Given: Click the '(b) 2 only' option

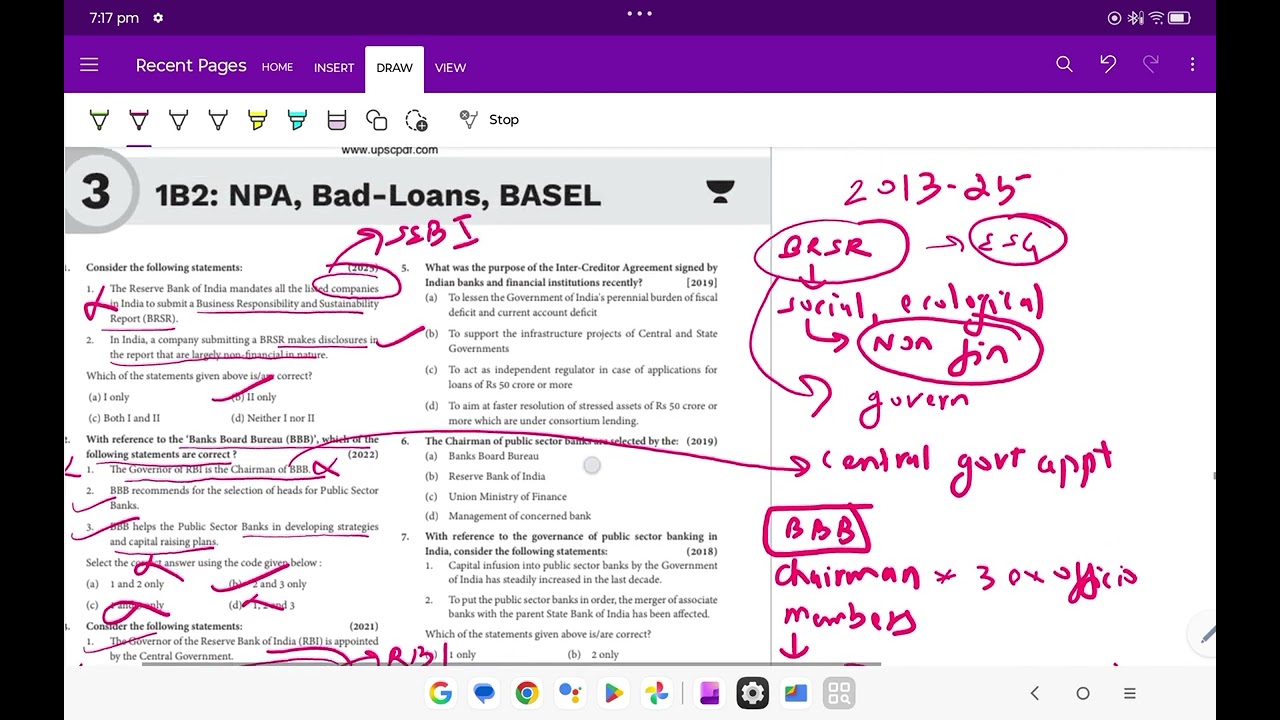Looking at the screenshot, I should tap(593, 655).
